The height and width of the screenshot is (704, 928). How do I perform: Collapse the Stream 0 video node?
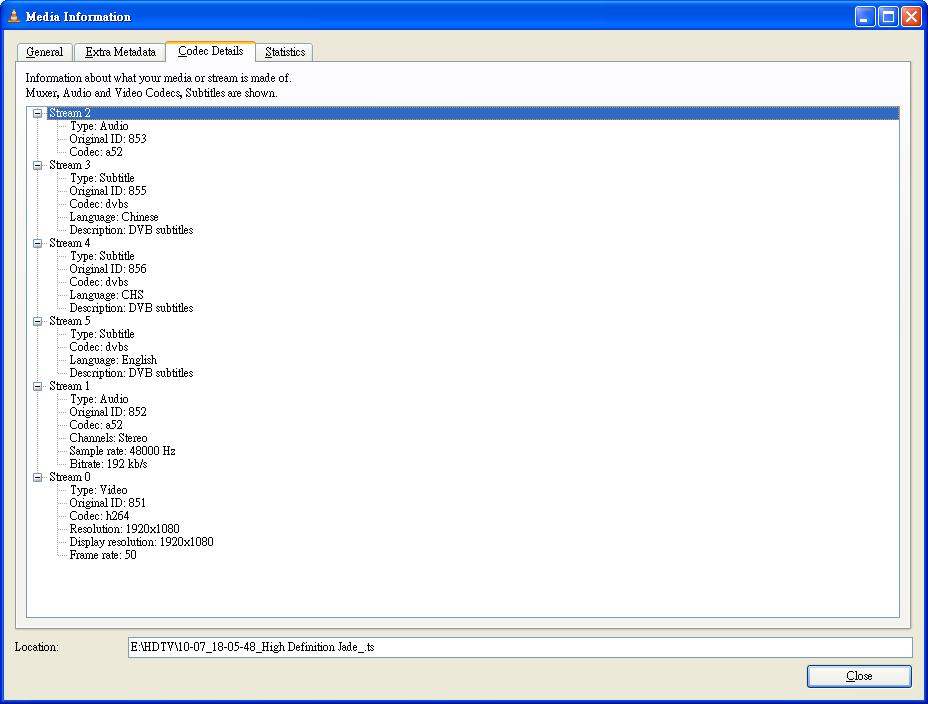(x=38, y=477)
